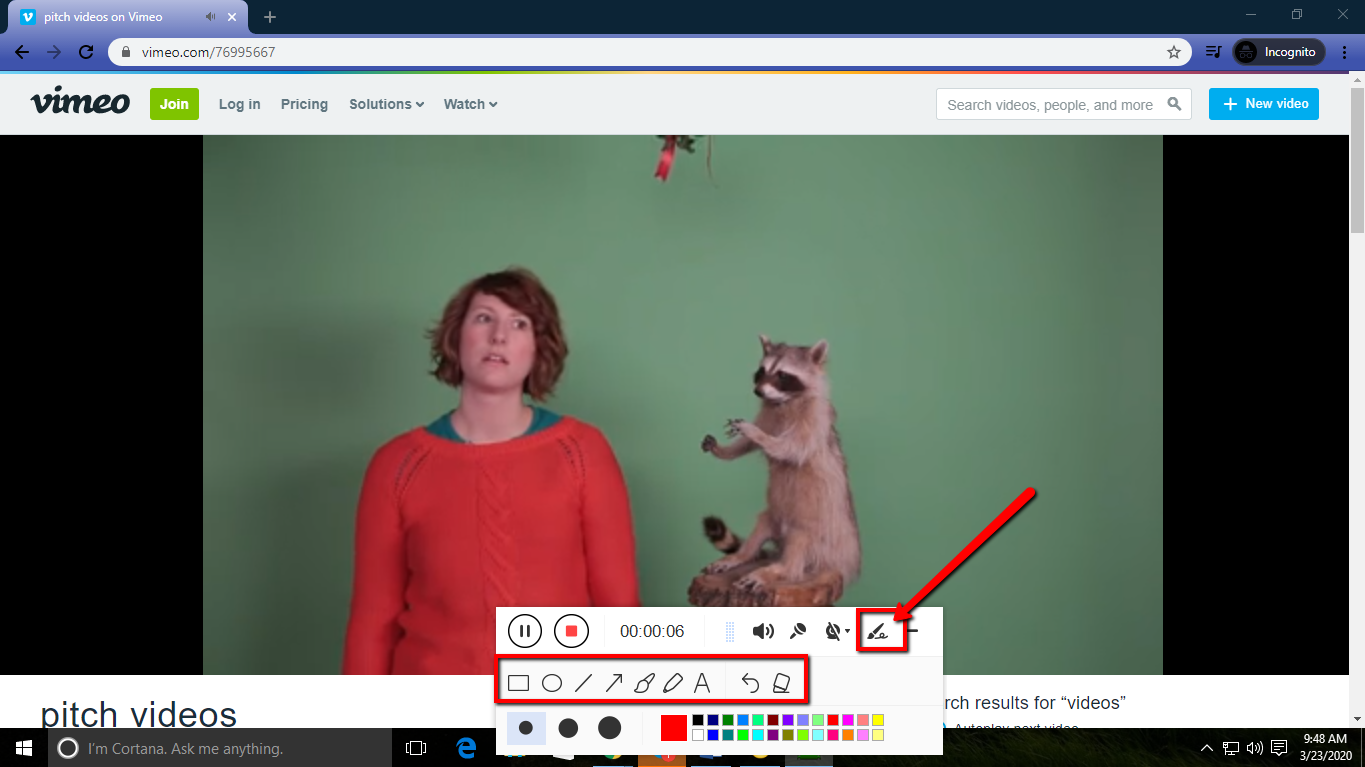This screenshot has height=767, width=1365.
Task: Click the Vimeo logo
Action: (80, 103)
